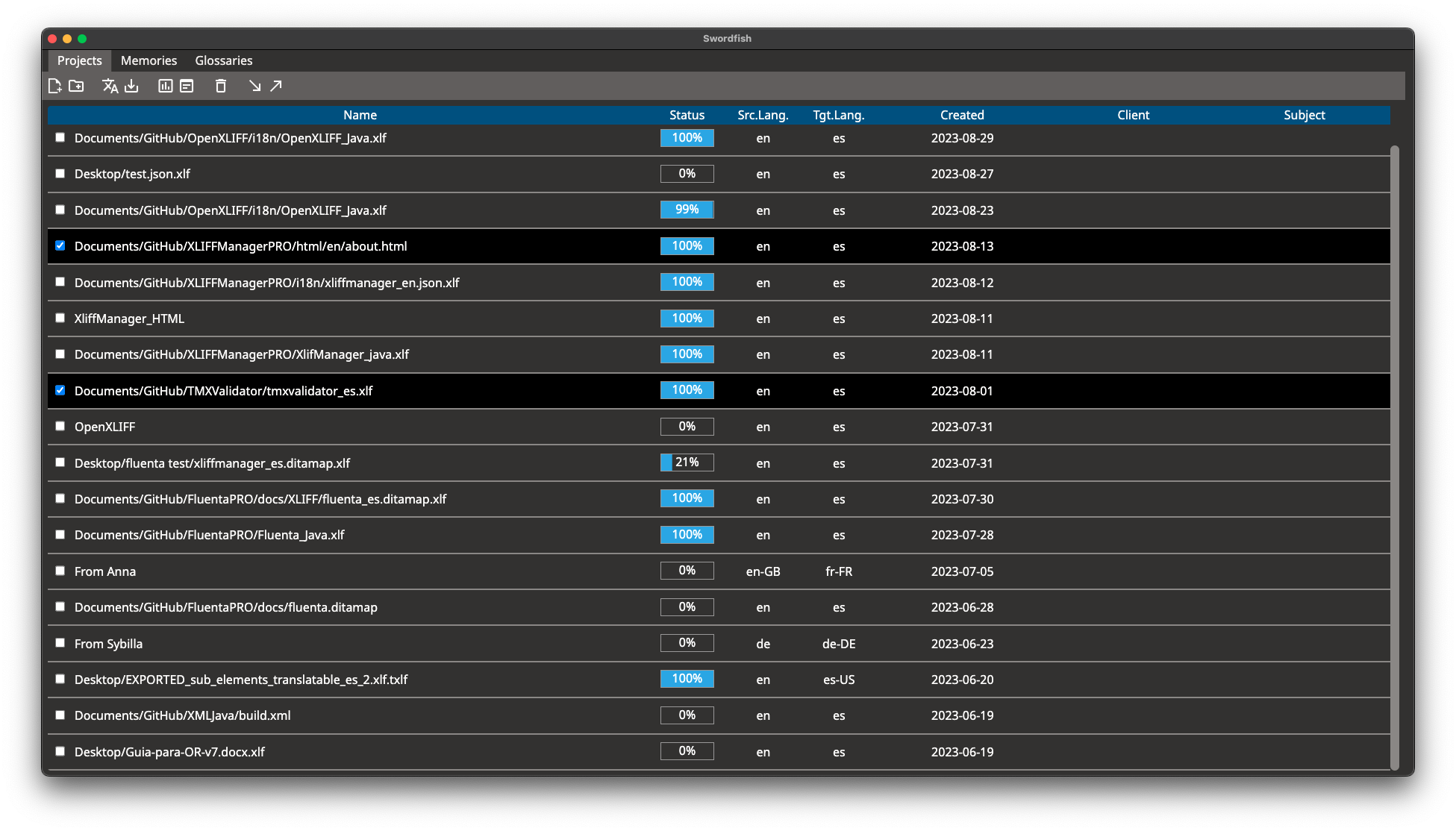
Task: Enable the checkbox for OpenXLIFF project
Action: 60,426
